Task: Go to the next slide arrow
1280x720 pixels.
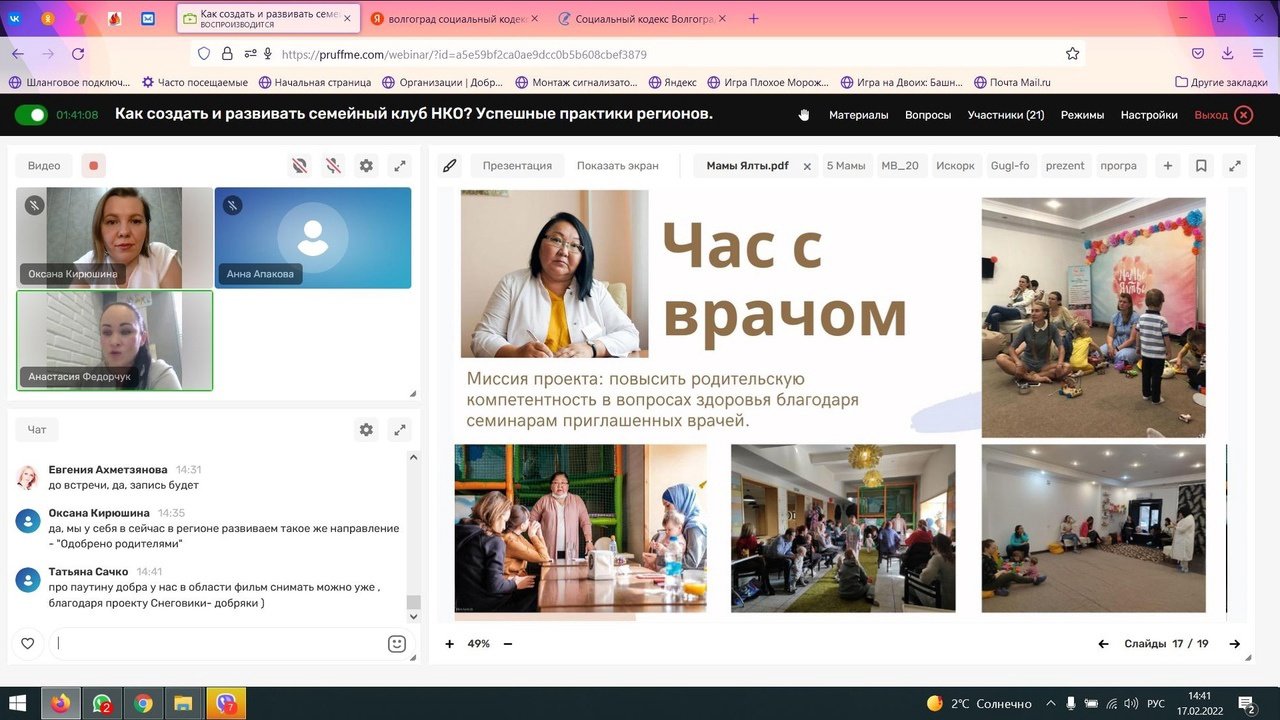Action: pyautogui.click(x=1235, y=644)
